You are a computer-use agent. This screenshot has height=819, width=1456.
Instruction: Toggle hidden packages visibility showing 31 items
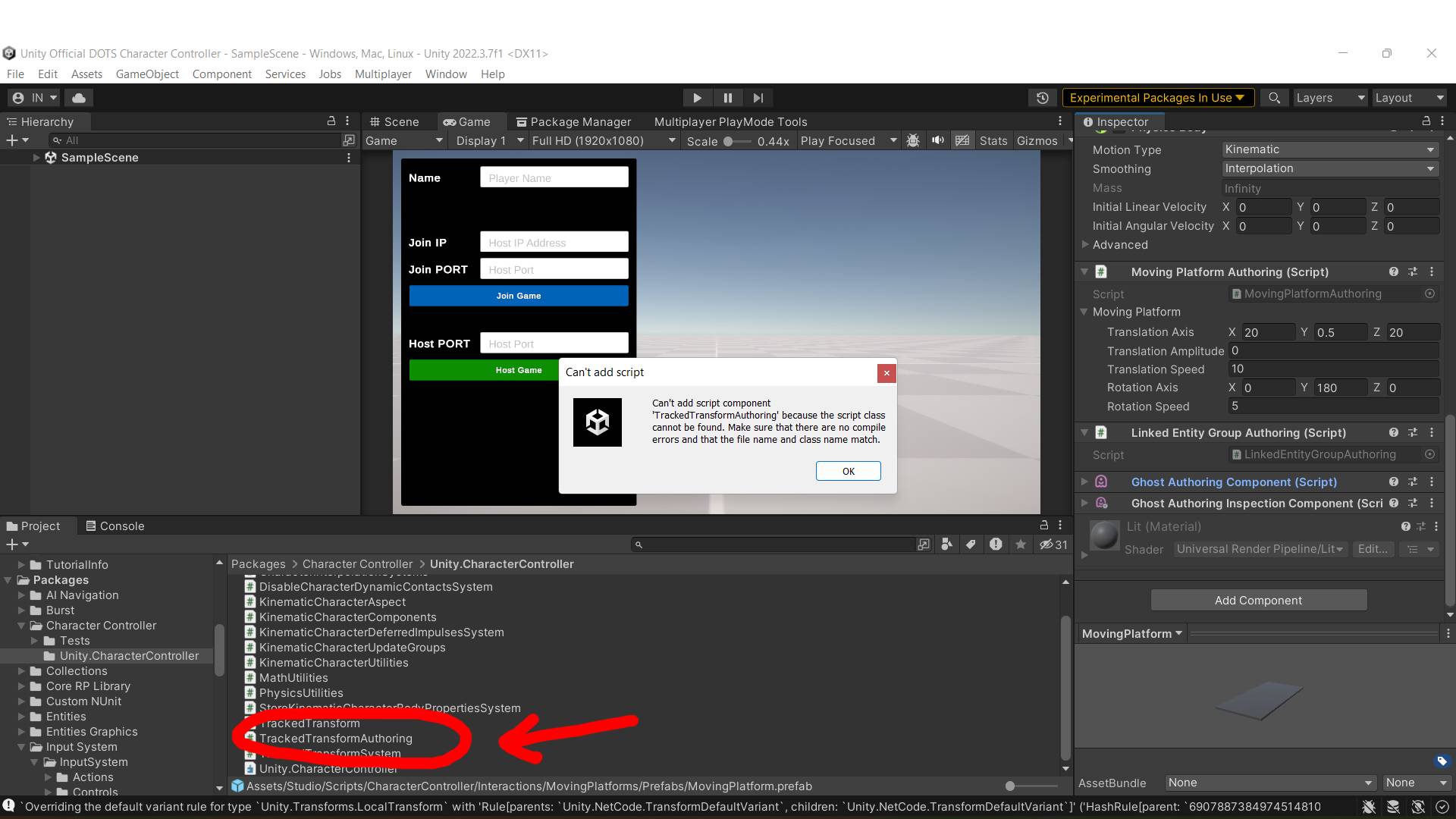(1053, 544)
